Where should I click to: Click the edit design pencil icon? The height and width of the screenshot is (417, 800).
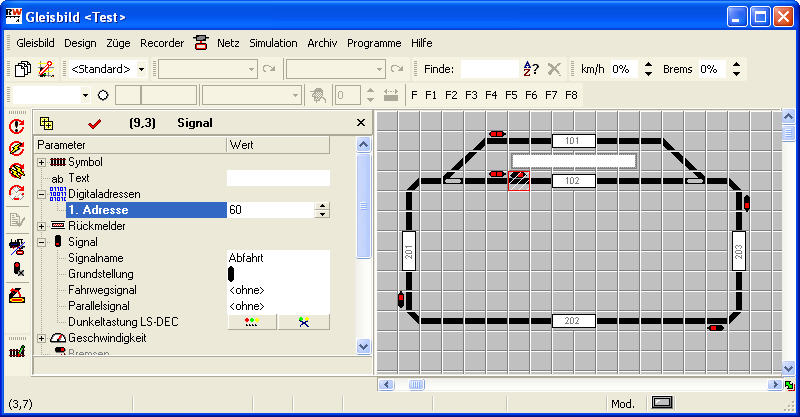pyautogui.click(x=46, y=69)
